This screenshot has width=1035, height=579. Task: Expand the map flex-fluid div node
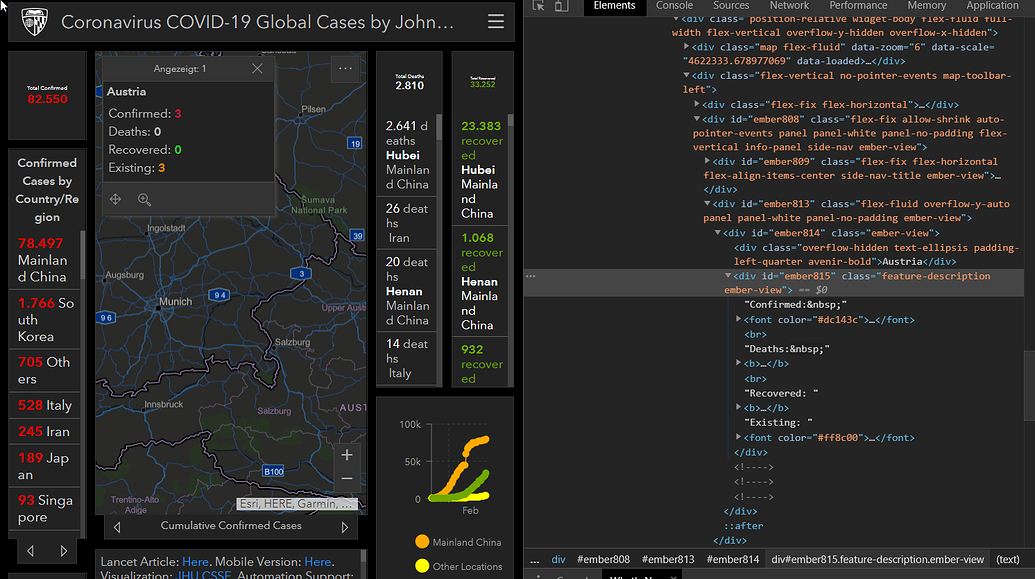pyautogui.click(x=686, y=47)
